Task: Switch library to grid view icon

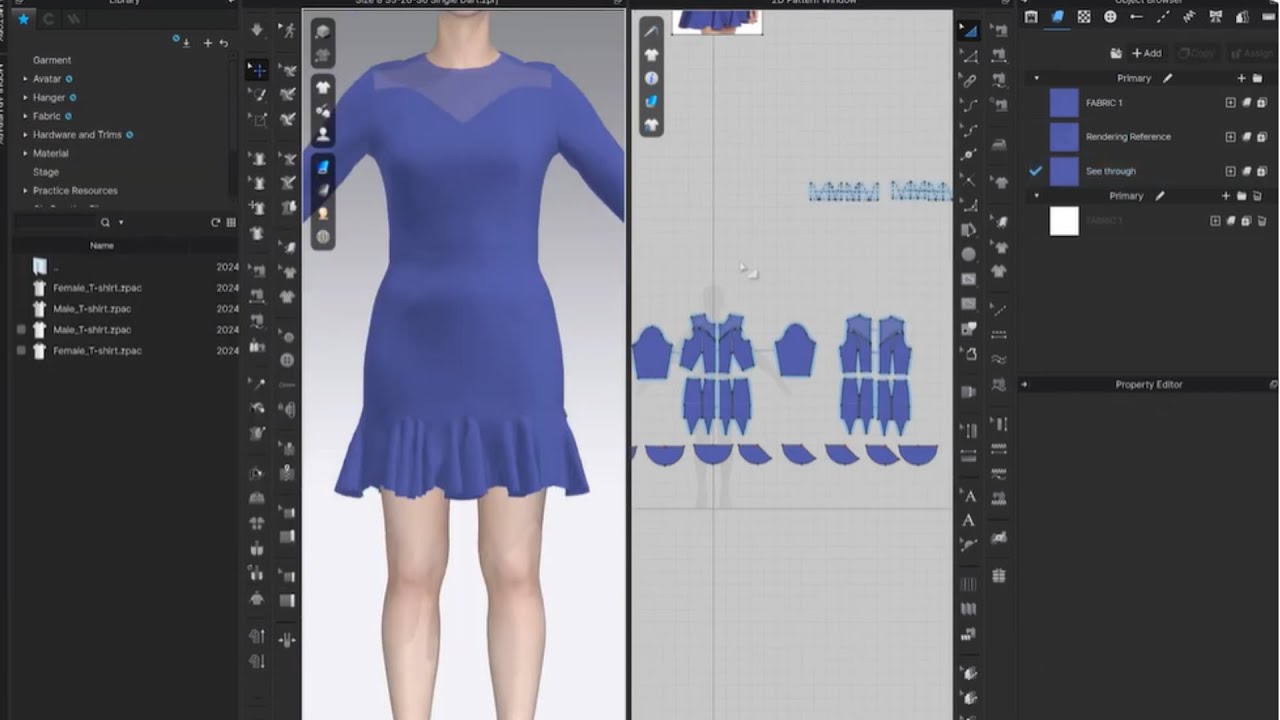Action: pos(231,223)
